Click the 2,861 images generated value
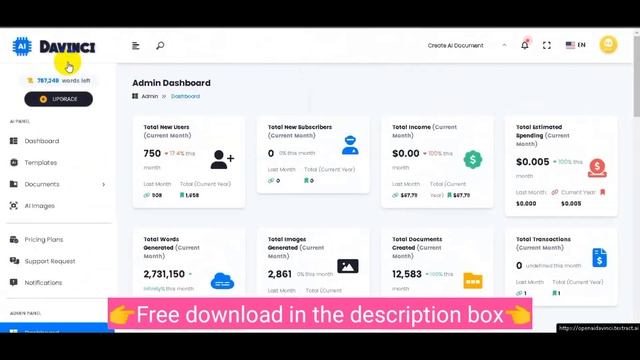Image resolution: width=640 pixels, height=360 pixels. point(280,274)
